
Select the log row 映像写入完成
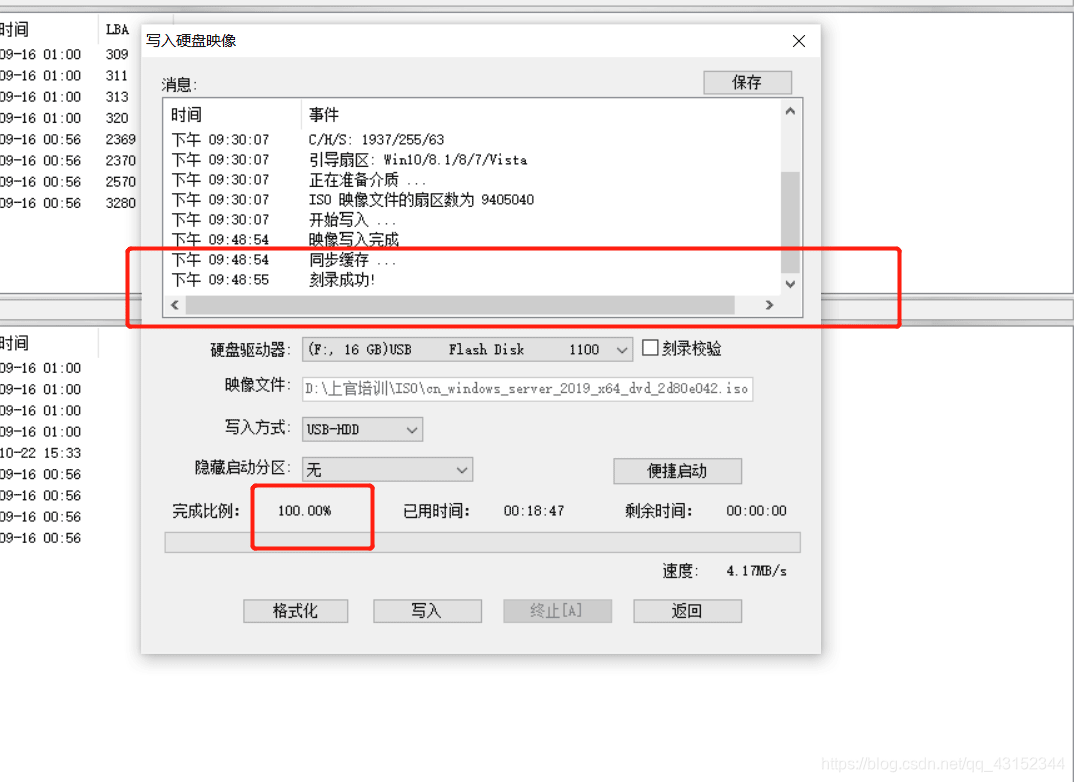click(473, 240)
